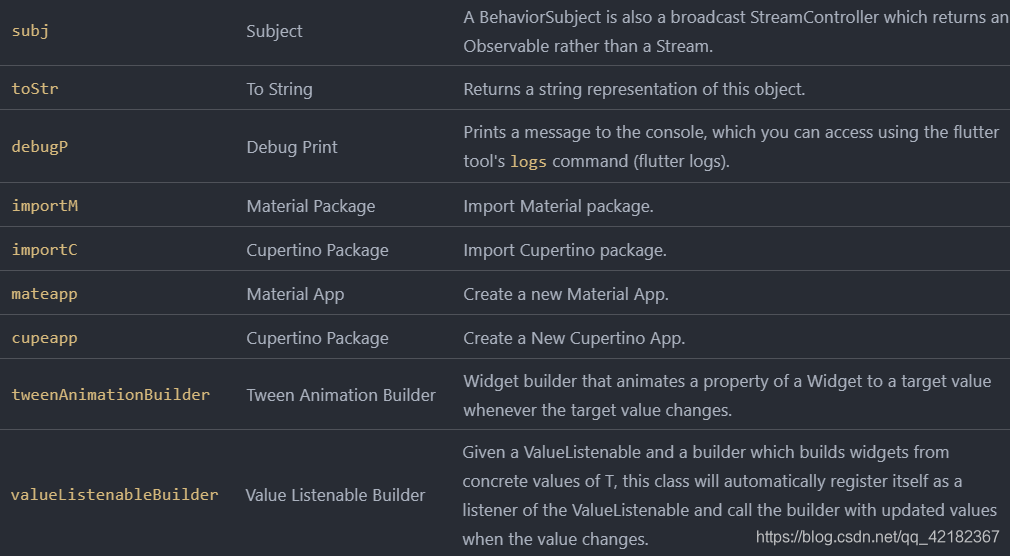The height and width of the screenshot is (556, 1010).
Task: Click the importC snippet code
Action: [x=44, y=250]
